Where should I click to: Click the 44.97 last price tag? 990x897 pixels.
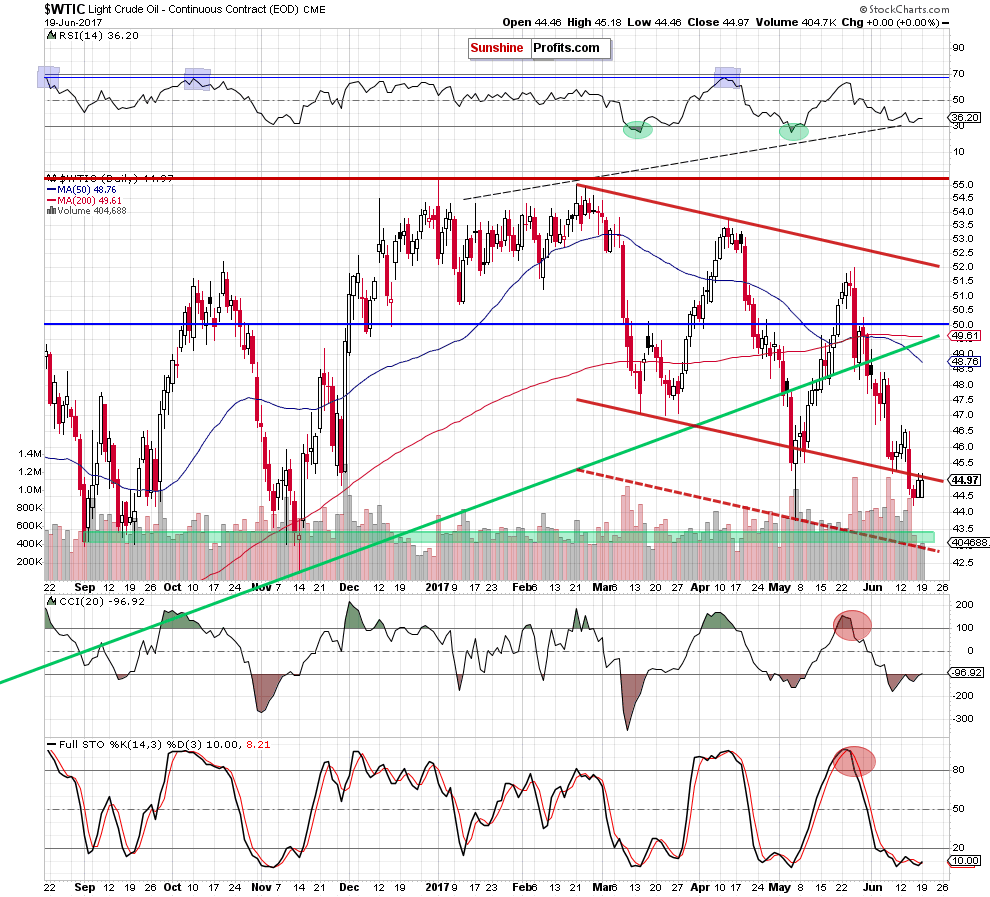pyautogui.click(x=965, y=480)
